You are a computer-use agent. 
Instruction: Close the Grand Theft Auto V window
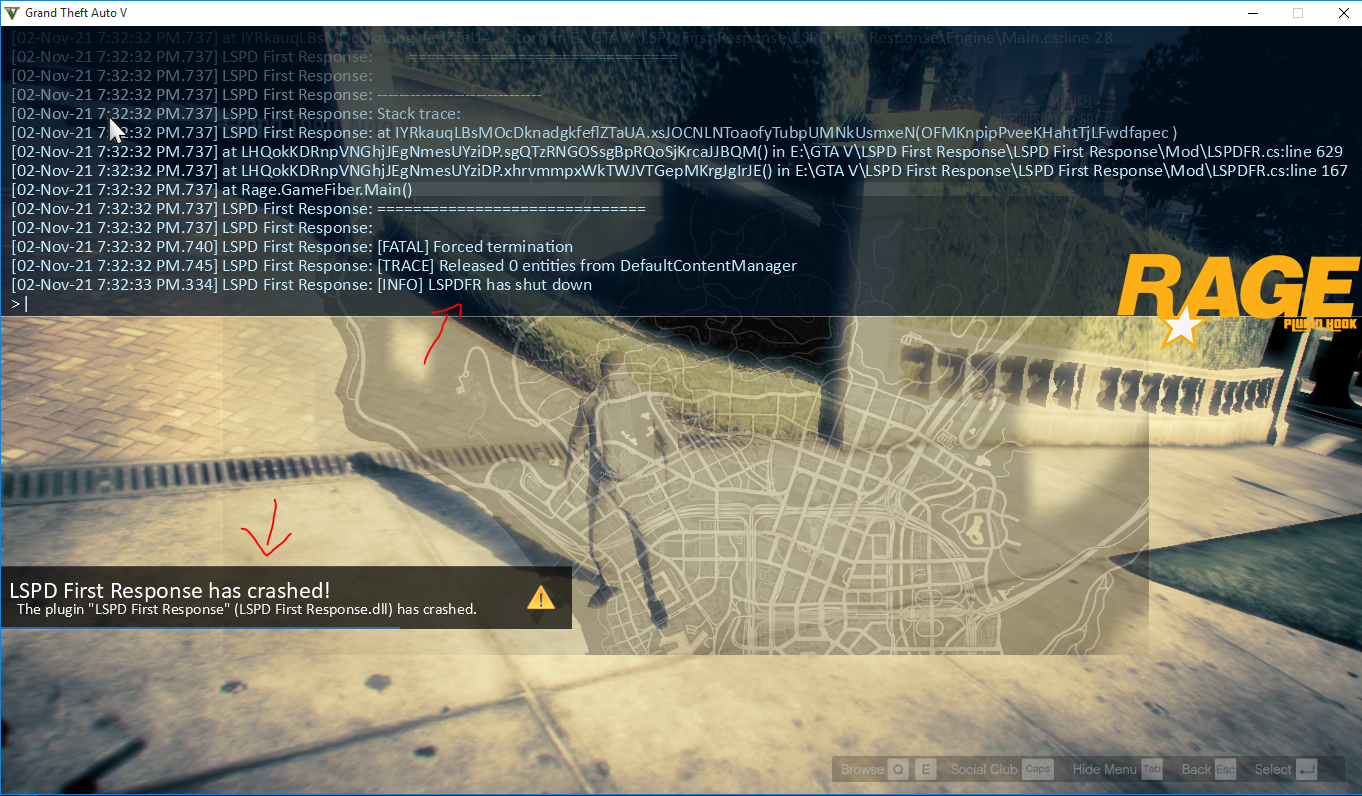point(1342,13)
